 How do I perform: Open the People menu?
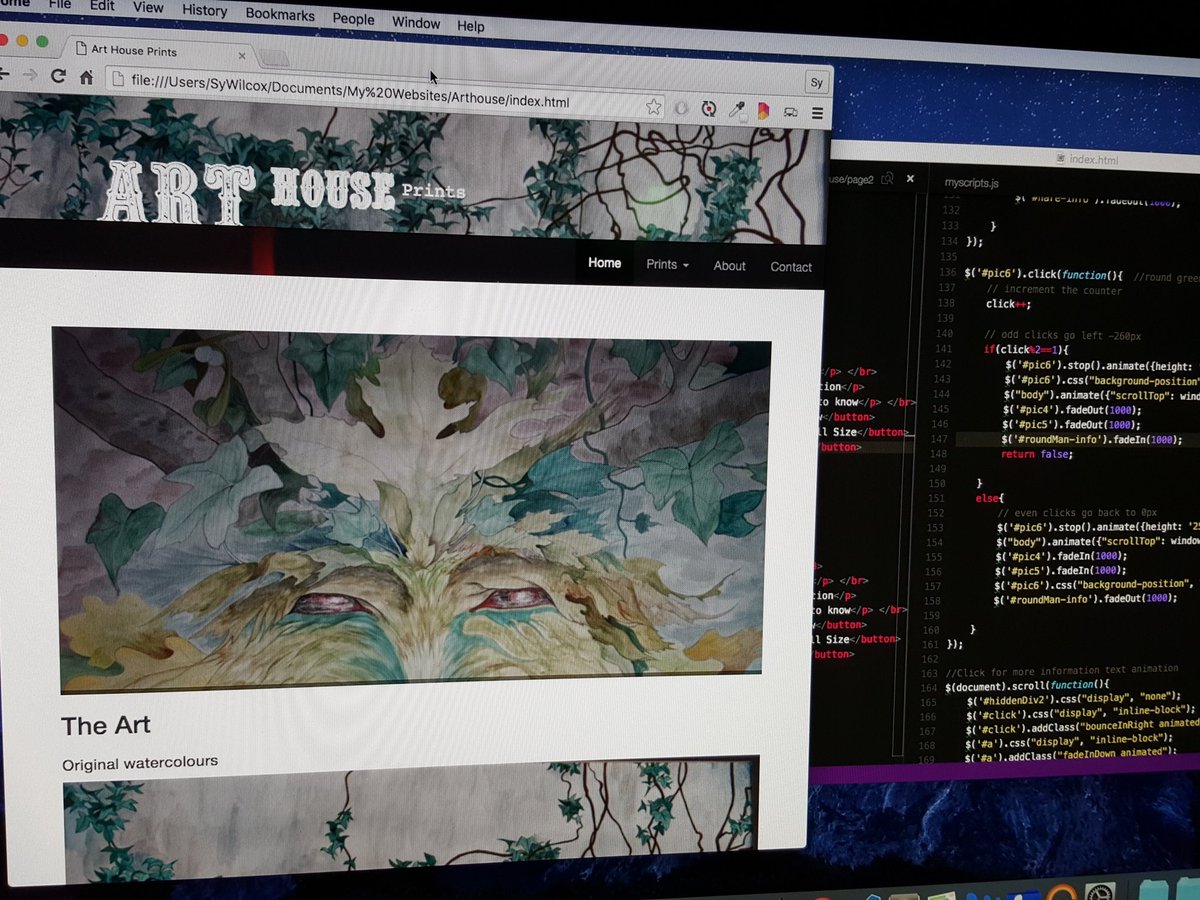click(353, 19)
